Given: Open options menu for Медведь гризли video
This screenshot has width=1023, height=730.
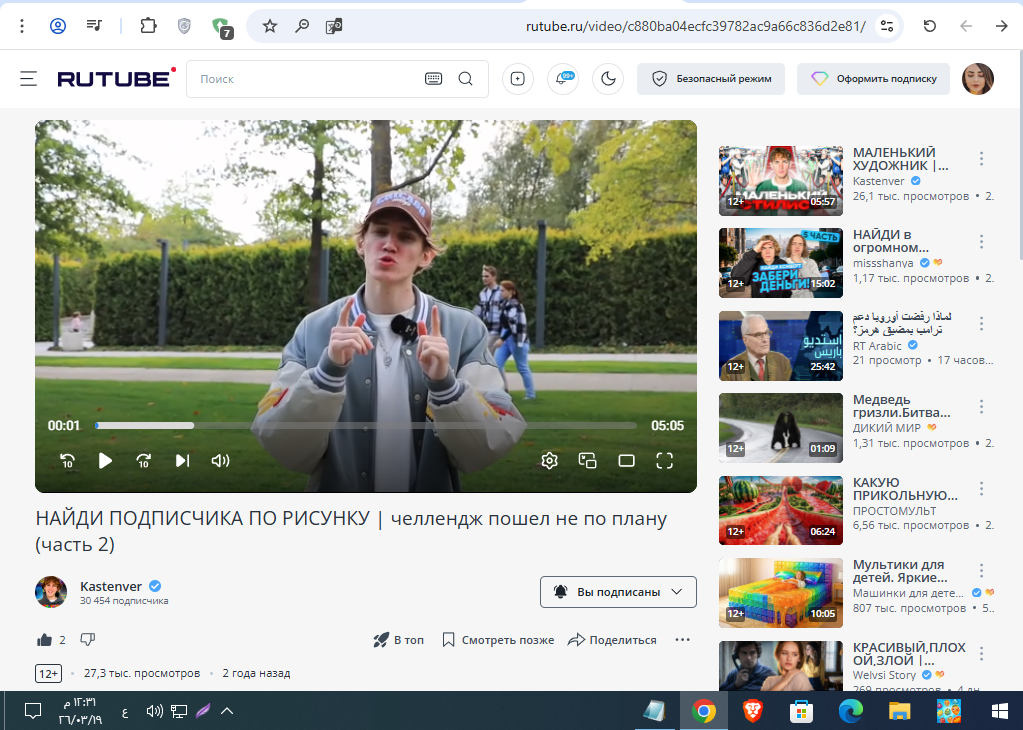Looking at the screenshot, I should [x=981, y=406].
